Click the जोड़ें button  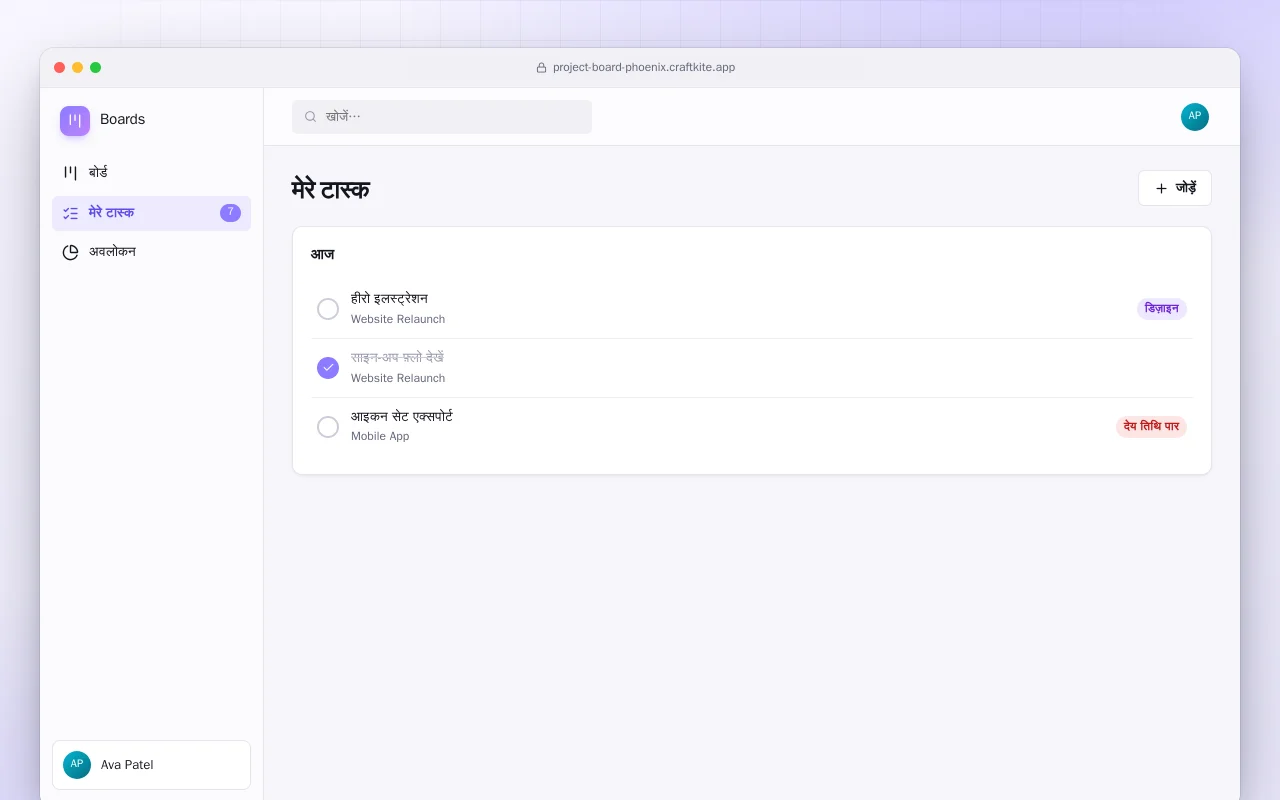1175,188
